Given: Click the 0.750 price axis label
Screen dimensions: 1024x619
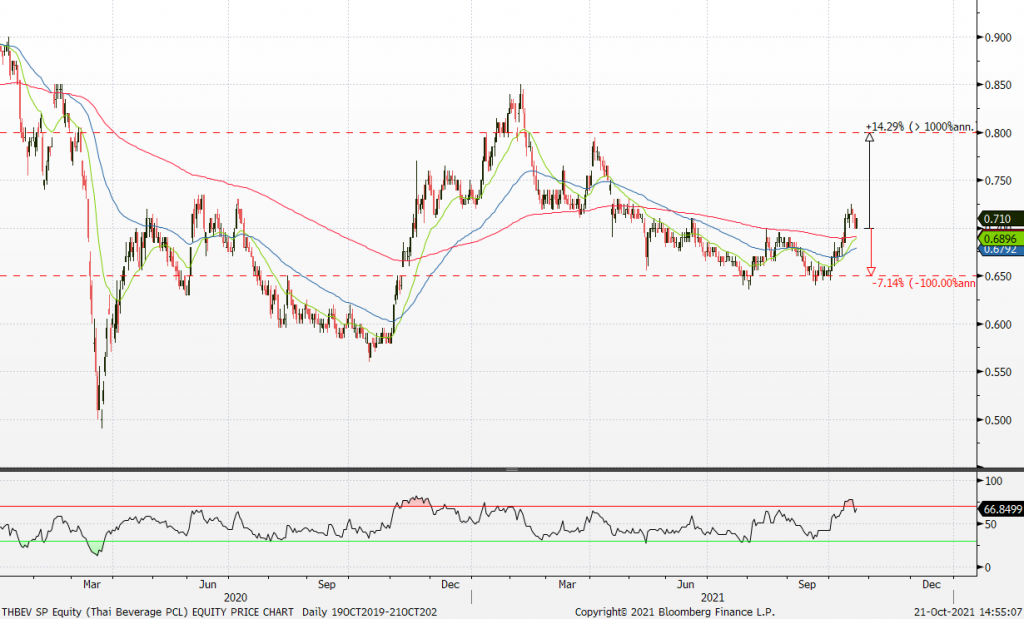Looking at the screenshot, I should (x=999, y=181).
